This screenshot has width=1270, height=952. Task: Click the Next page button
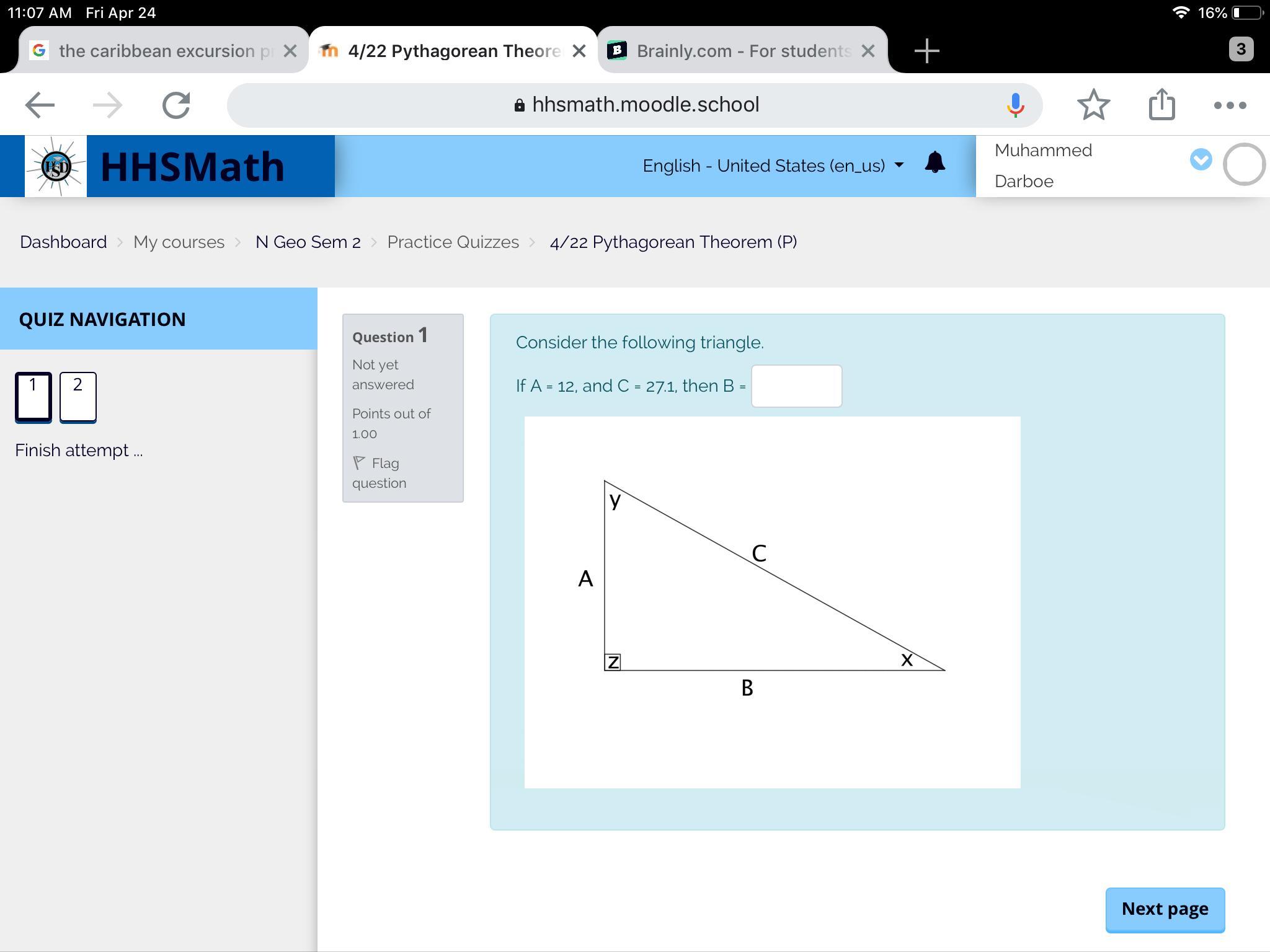click(x=1165, y=909)
